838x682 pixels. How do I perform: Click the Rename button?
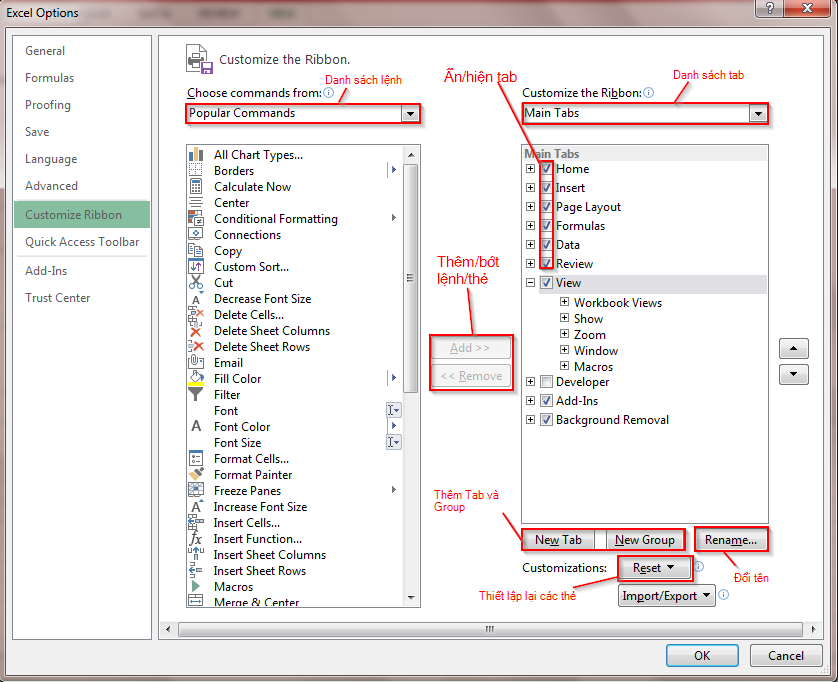[x=731, y=540]
